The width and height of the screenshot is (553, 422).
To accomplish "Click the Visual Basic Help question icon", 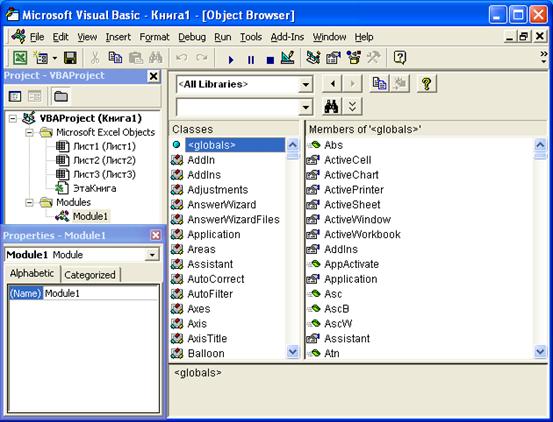I will pos(400,57).
